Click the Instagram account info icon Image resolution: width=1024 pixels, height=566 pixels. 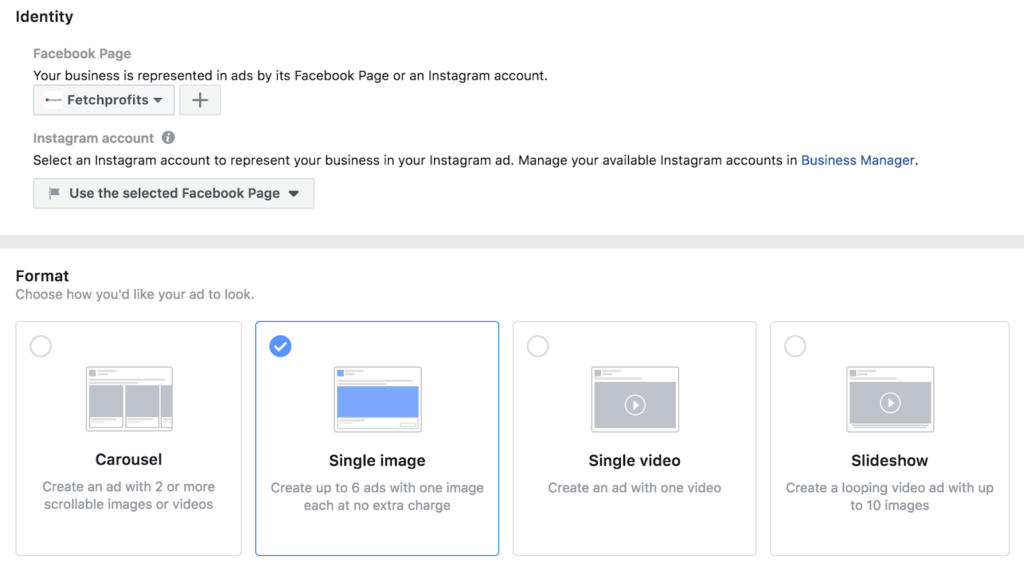pyautogui.click(x=168, y=138)
